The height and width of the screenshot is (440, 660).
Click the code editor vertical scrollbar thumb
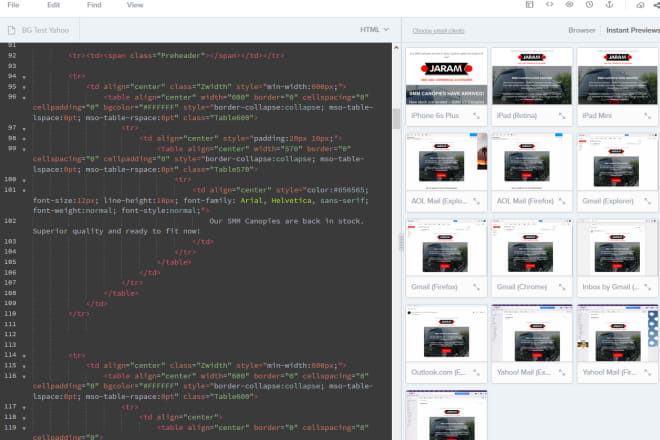pos(396,119)
